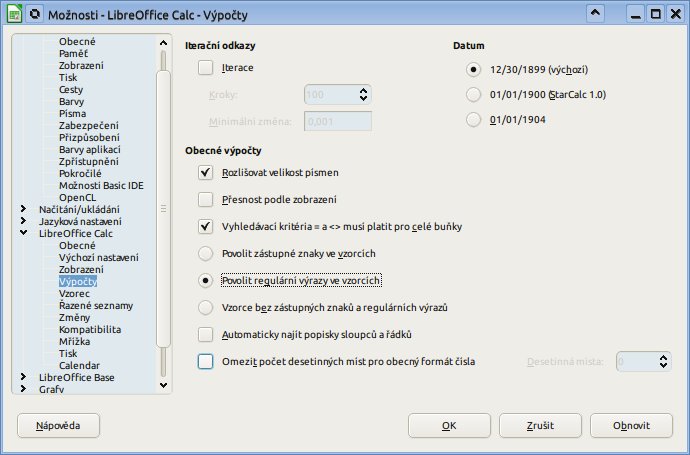Open Písma settings page
690x455 pixels.
[x=73, y=113]
